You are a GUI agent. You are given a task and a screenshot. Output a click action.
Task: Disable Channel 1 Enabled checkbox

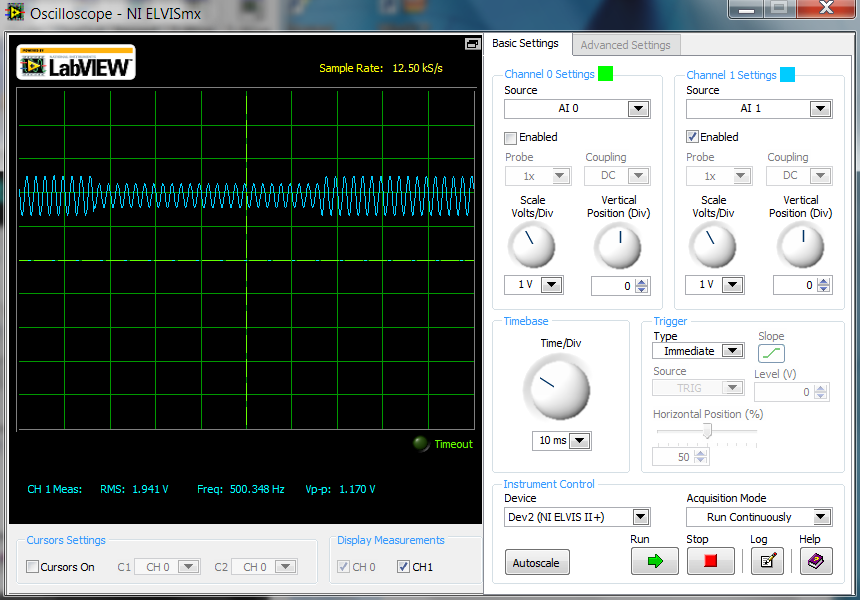tap(692, 137)
